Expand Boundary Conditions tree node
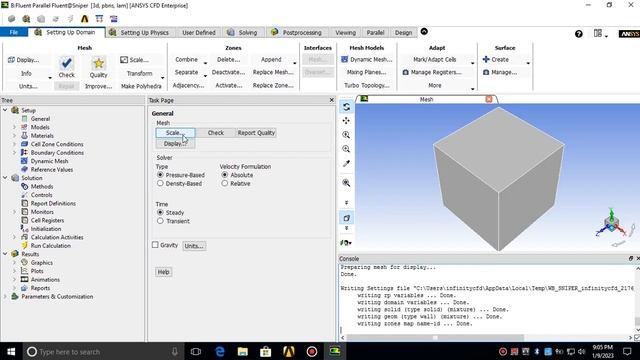The image size is (640, 360). click(x=15, y=153)
